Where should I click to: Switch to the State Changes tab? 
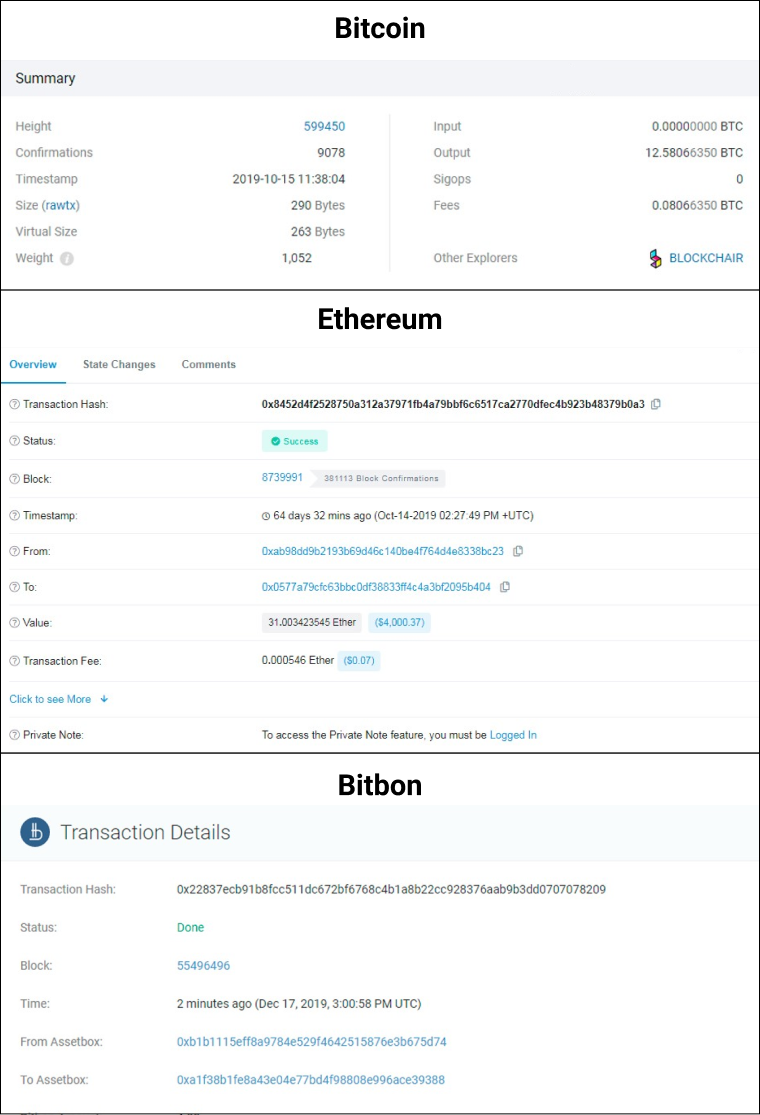click(x=119, y=364)
